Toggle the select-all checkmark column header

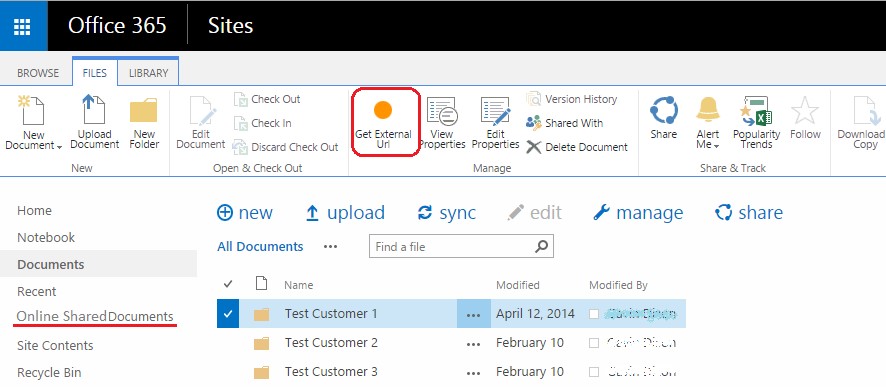coord(228,284)
